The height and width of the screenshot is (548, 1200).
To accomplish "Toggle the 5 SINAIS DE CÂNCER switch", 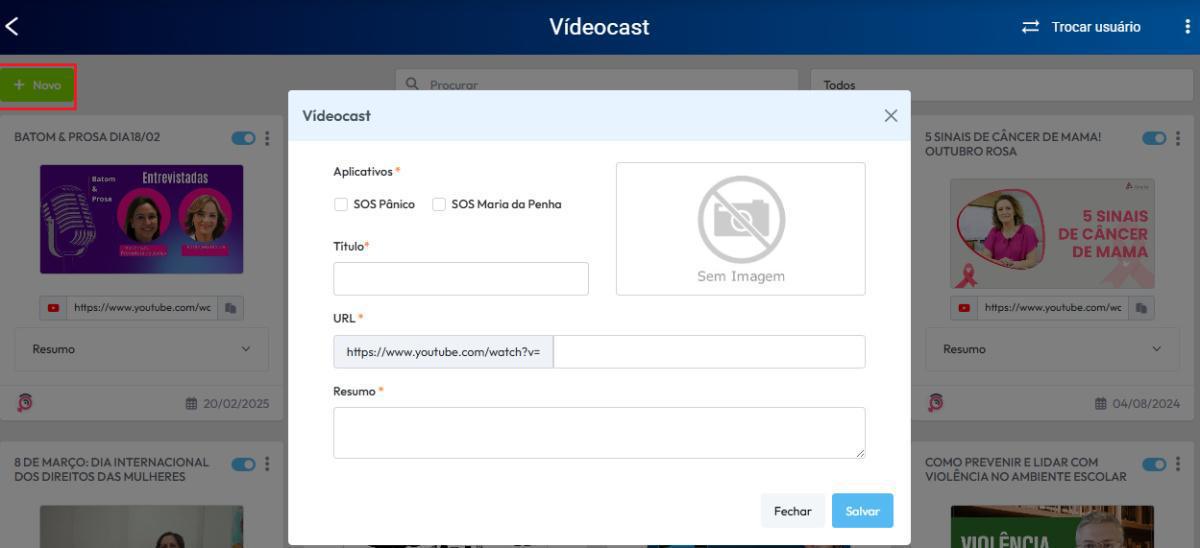I will (x=1154, y=138).
